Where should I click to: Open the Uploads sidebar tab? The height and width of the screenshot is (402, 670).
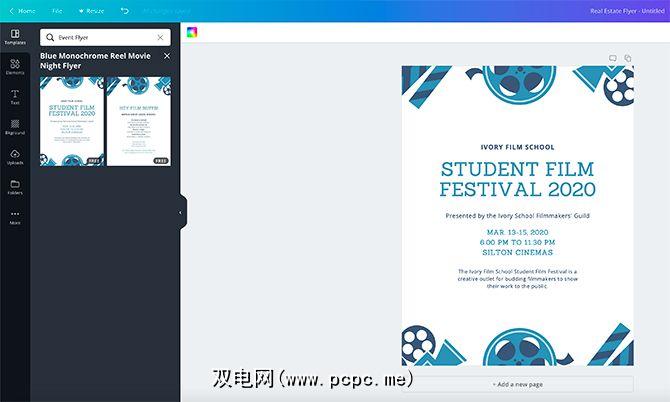tap(15, 157)
